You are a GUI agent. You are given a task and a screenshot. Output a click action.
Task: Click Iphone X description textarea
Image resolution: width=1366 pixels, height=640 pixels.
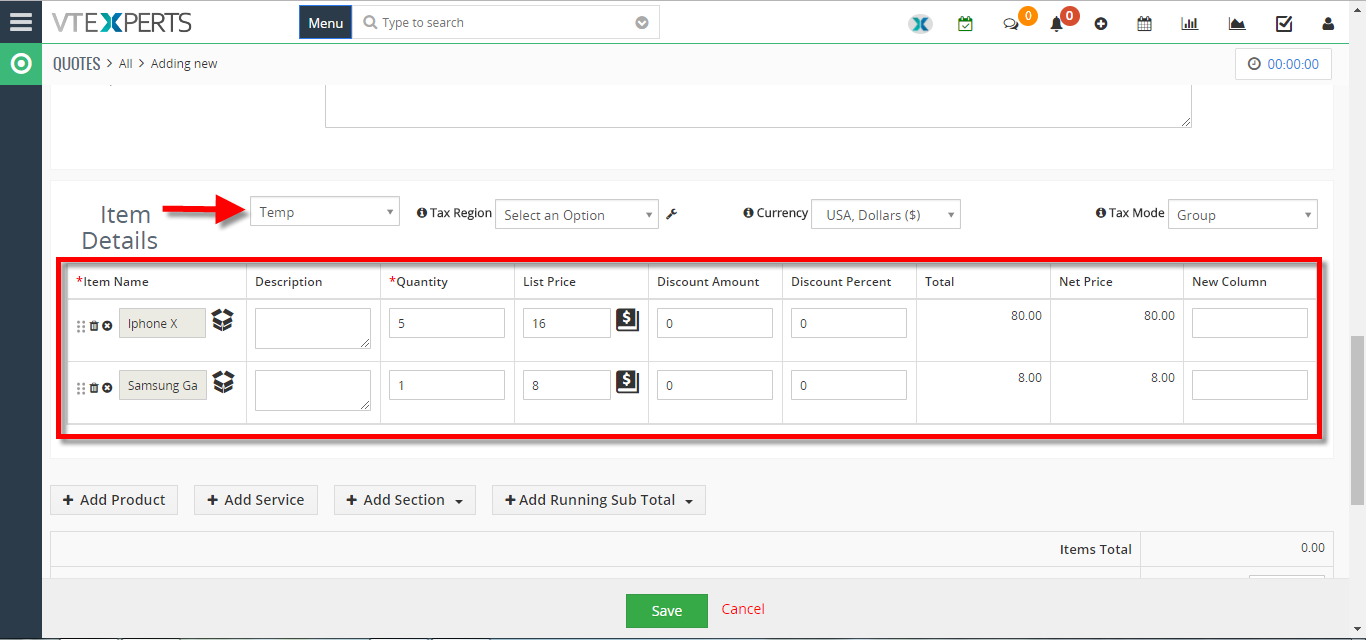tap(313, 328)
